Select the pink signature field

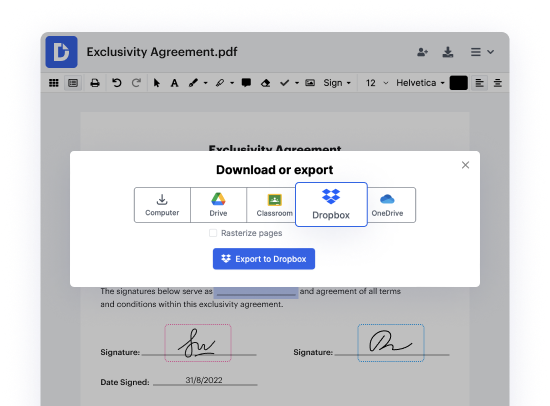tap(198, 343)
